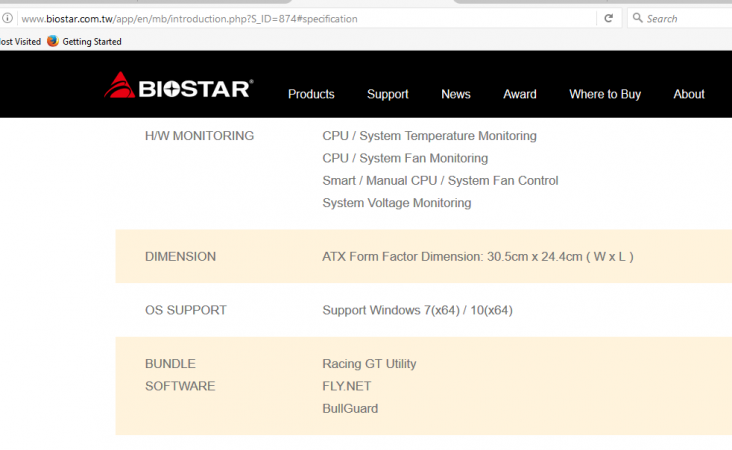Select 'CPU / System Temperature Monitoring' text
This screenshot has height=450, width=732.
click(429, 136)
